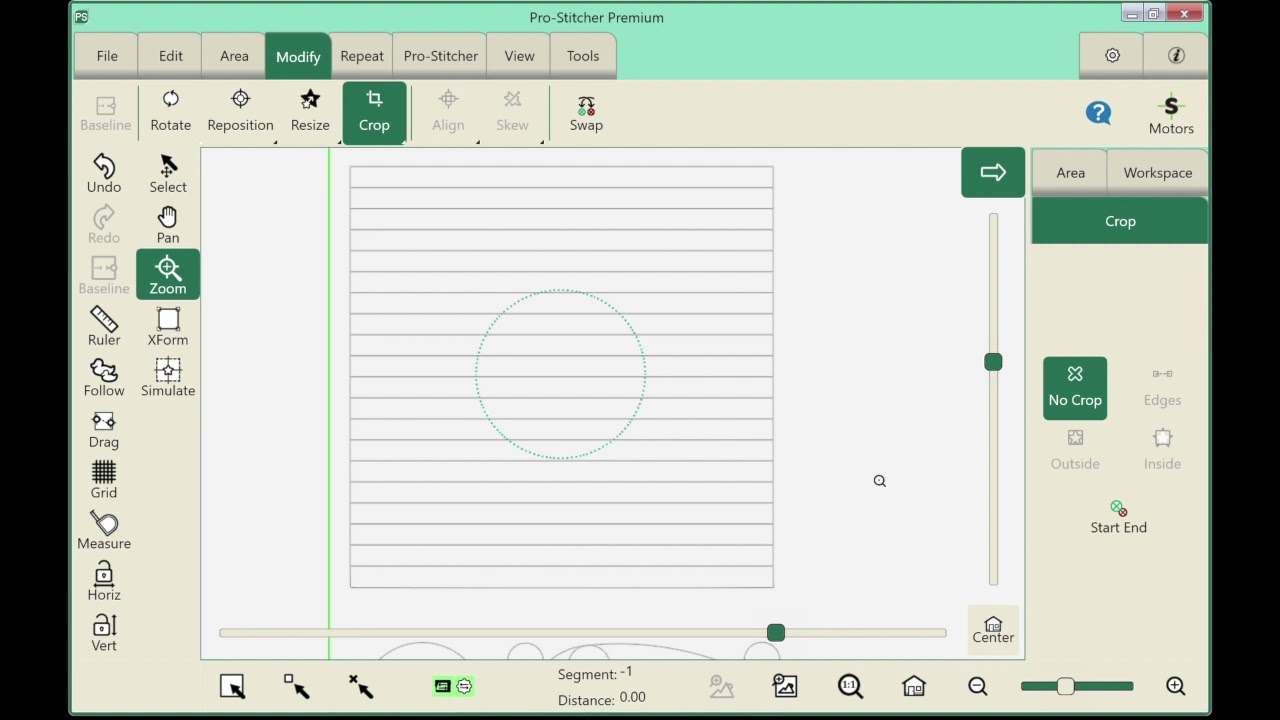Image resolution: width=1280 pixels, height=720 pixels.
Task: Toggle the Zoom tool off
Action: coord(168,275)
